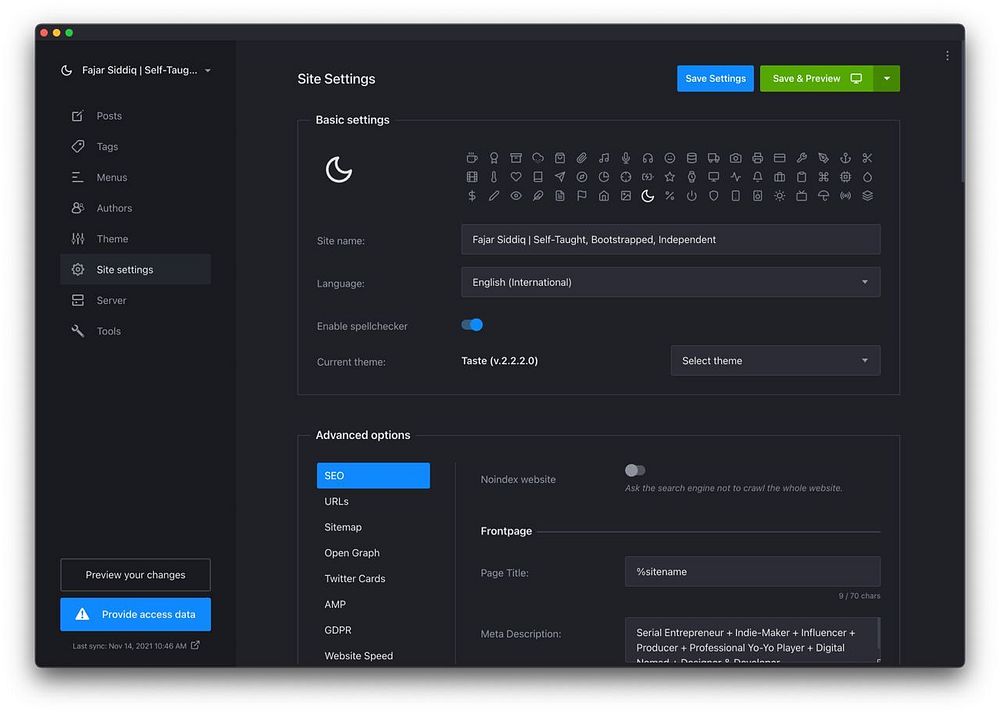The width and height of the screenshot is (1000, 714).
Task: Choose the scissors site icon
Action: point(867,157)
